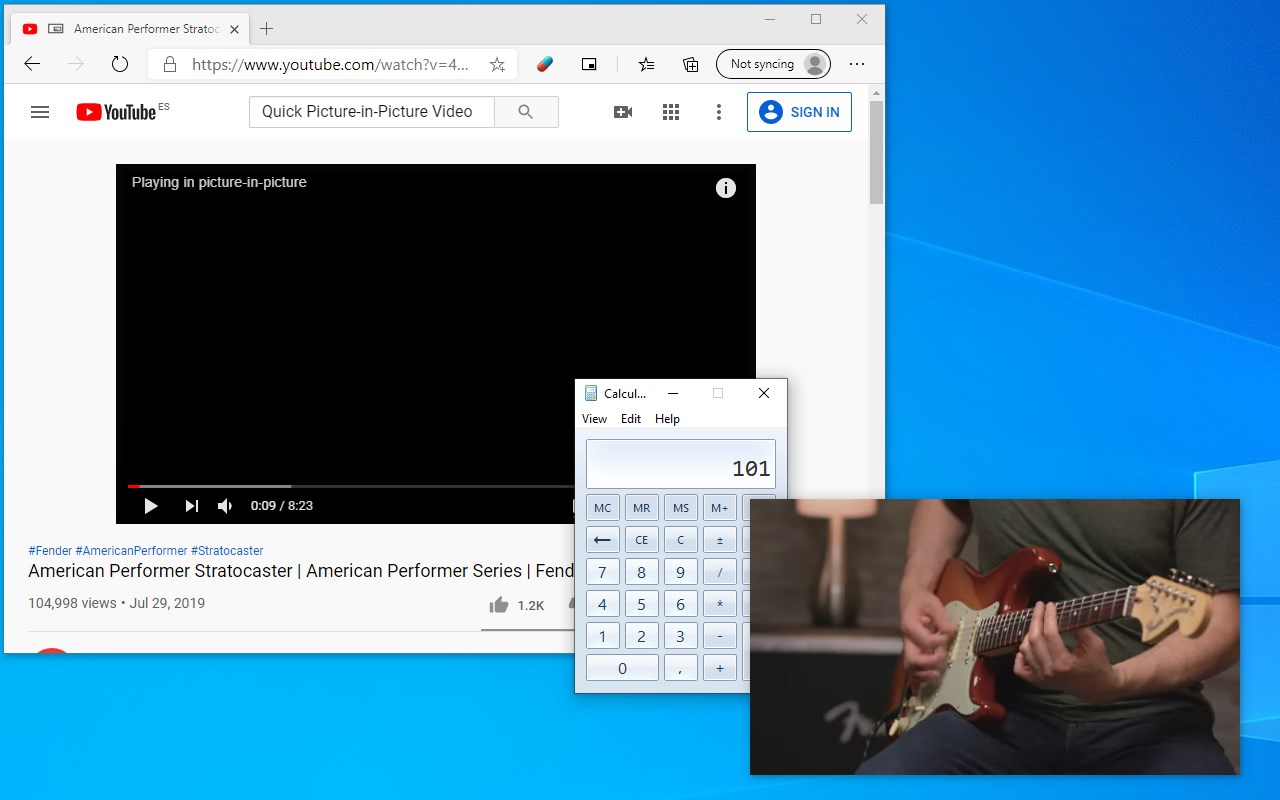This screenshot has height=800, width=1280.
Task: Click the SIGN IN button
Action: click(x=799, y=112)
